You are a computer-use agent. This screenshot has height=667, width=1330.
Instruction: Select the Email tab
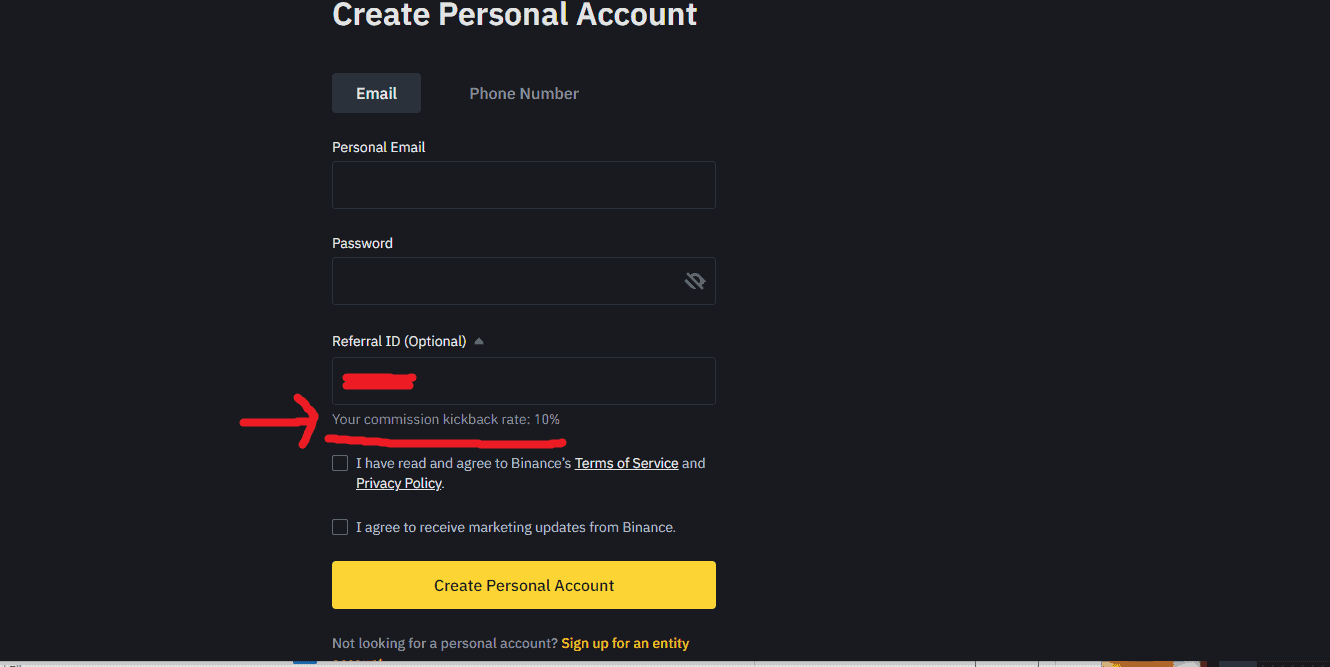[x=376, y=93]
